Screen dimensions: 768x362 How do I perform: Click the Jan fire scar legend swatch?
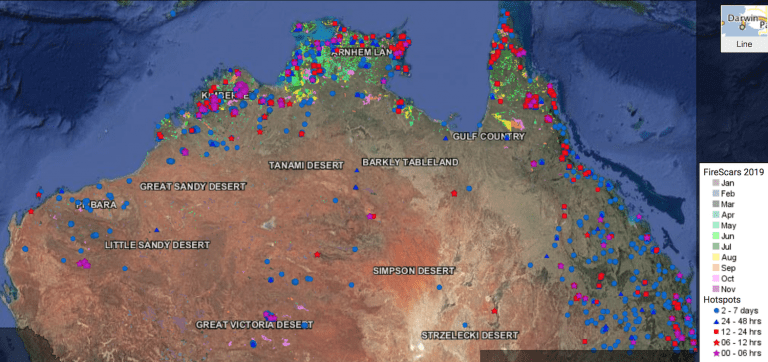coord(716,183)
